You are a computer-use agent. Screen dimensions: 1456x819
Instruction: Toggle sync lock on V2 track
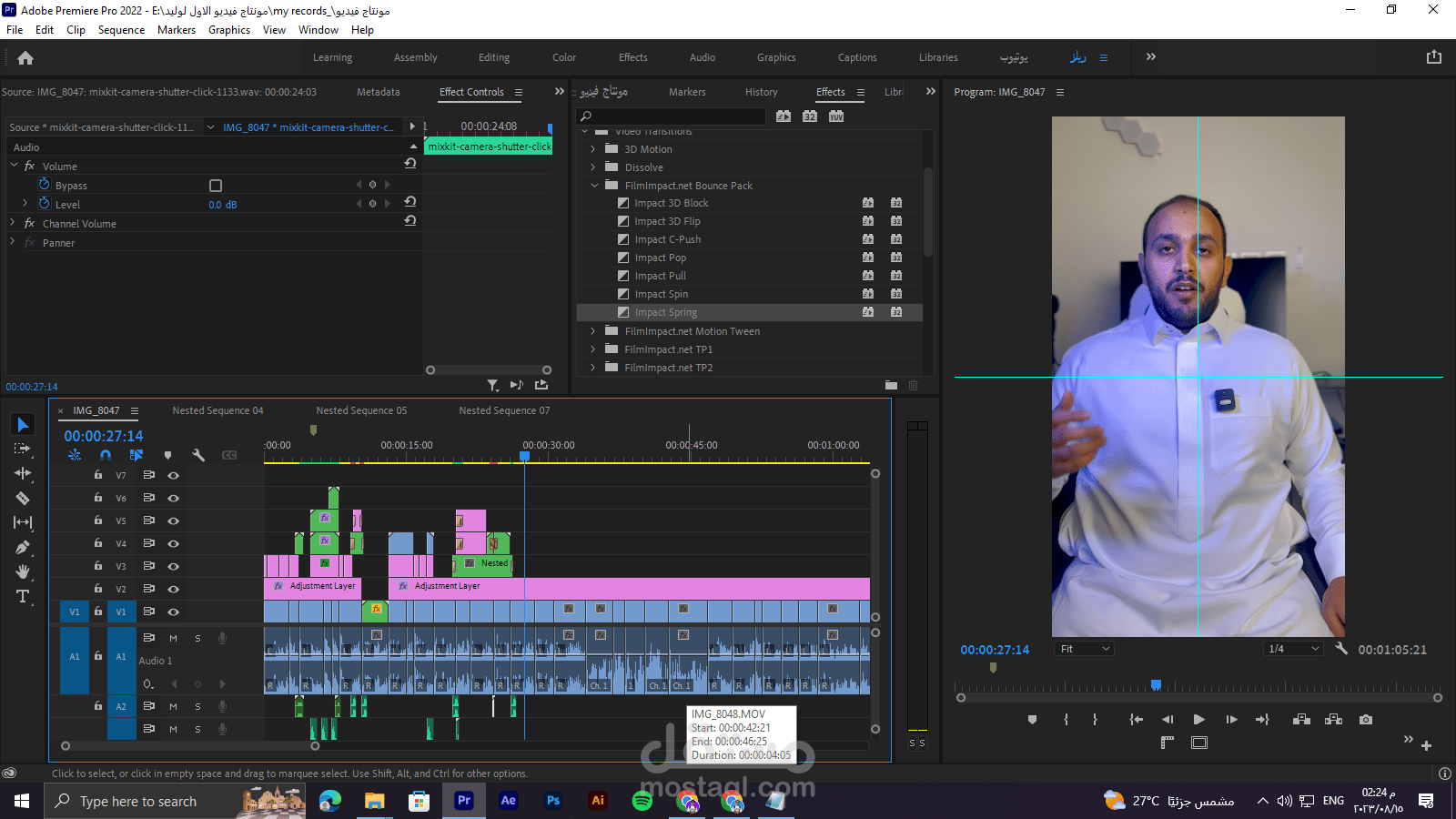(148, 589)
